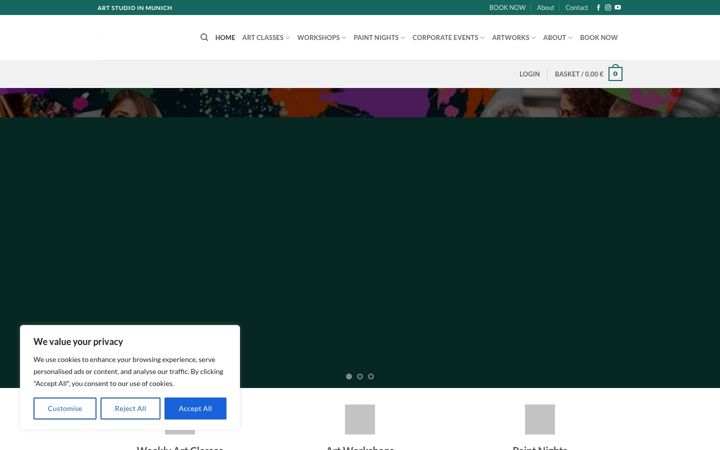Open the Contact link in top bar
The height and width of the screenshot is (450, 720).
pos(577,8)
